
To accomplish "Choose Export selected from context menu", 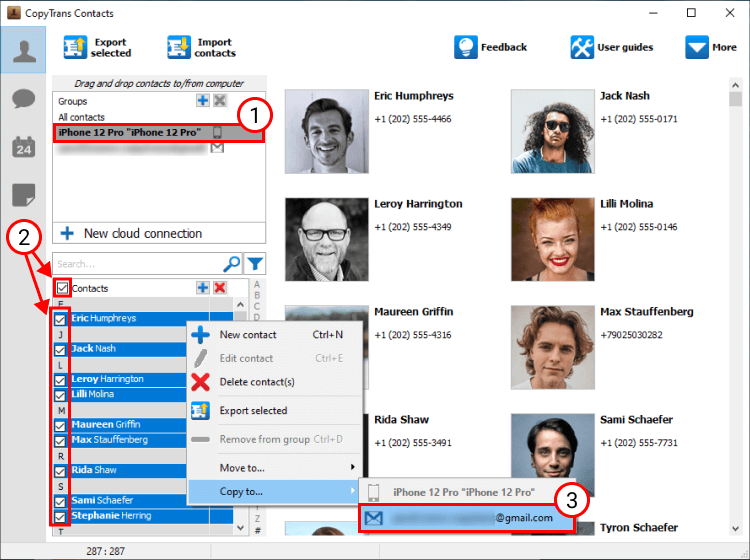I will (275, 410).
